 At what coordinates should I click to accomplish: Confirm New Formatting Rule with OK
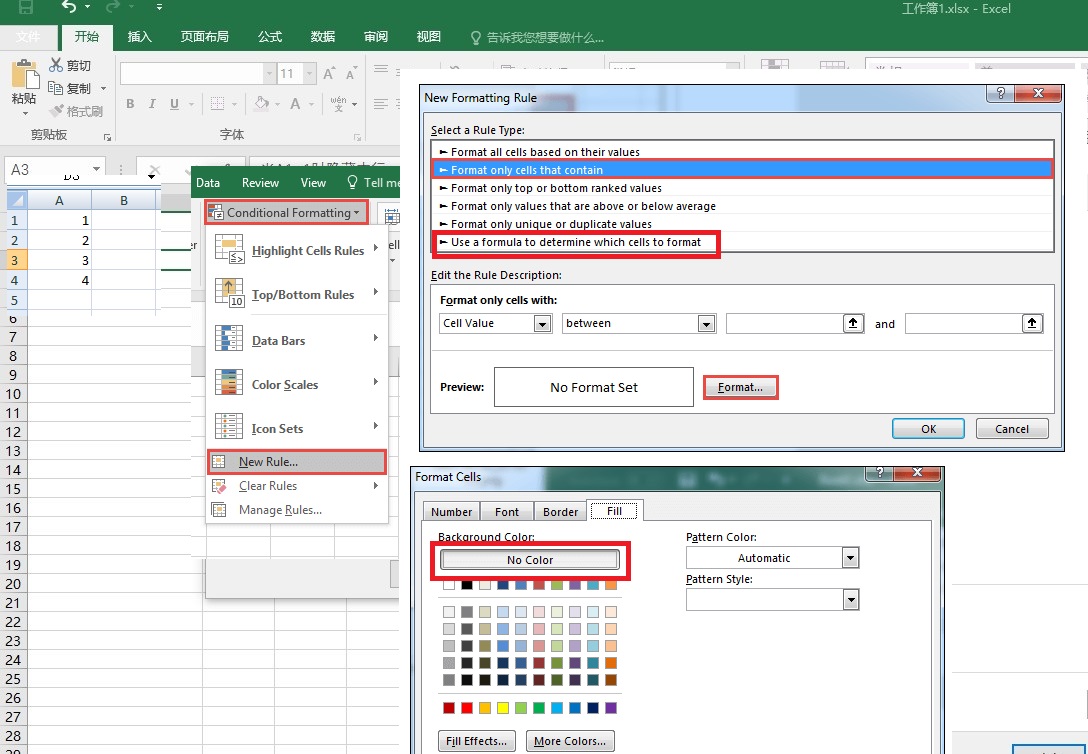(x=928, y=429)
